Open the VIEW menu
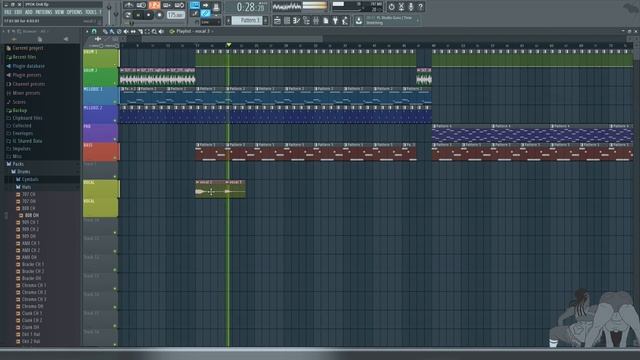This screenshot has height=360, width=640. (60, 12)
